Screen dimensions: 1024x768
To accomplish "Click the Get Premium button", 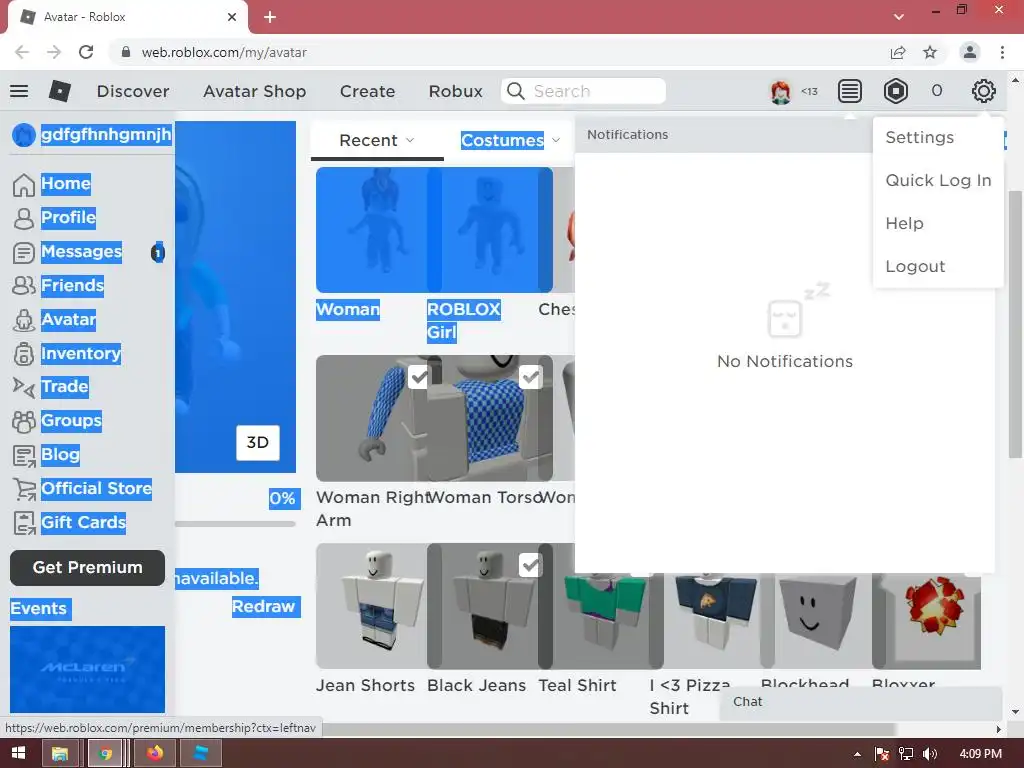I will click(88, 568).
